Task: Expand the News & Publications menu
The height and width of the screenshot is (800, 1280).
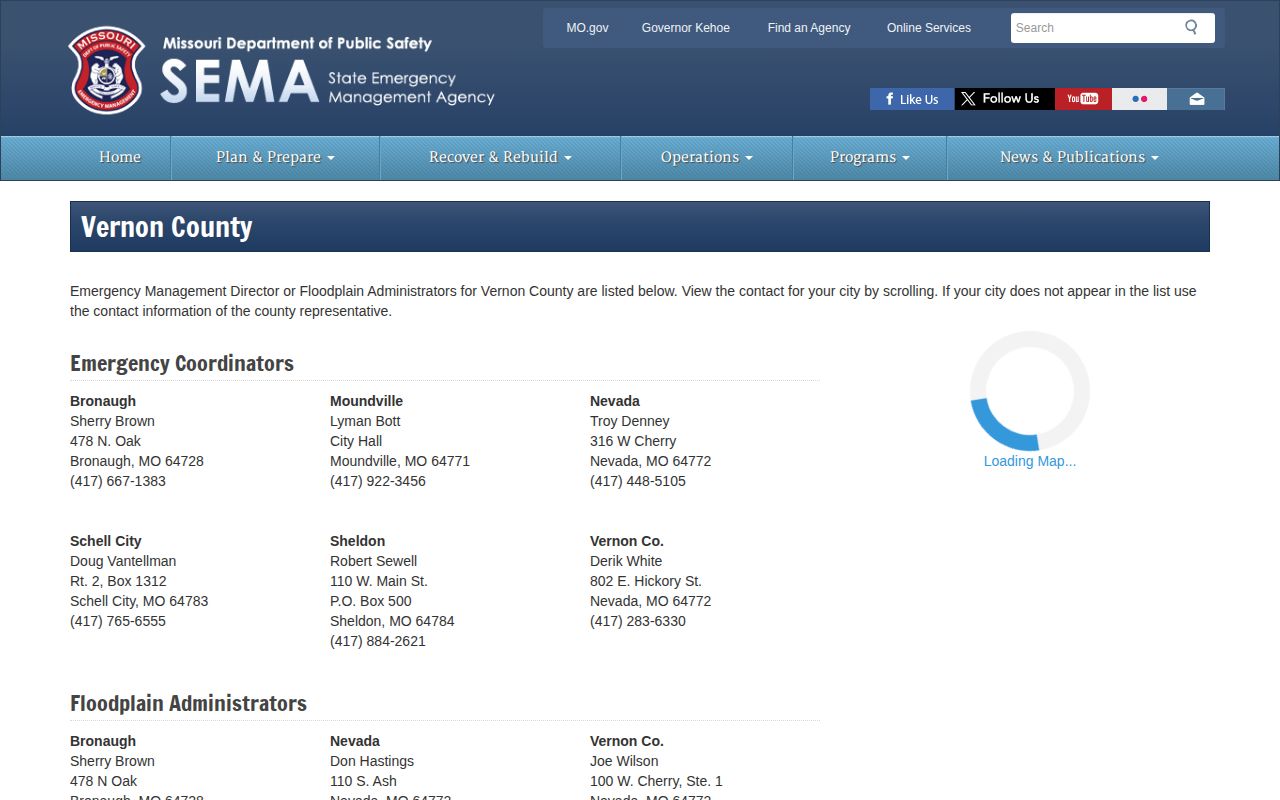Action: tap(1079, 157)
